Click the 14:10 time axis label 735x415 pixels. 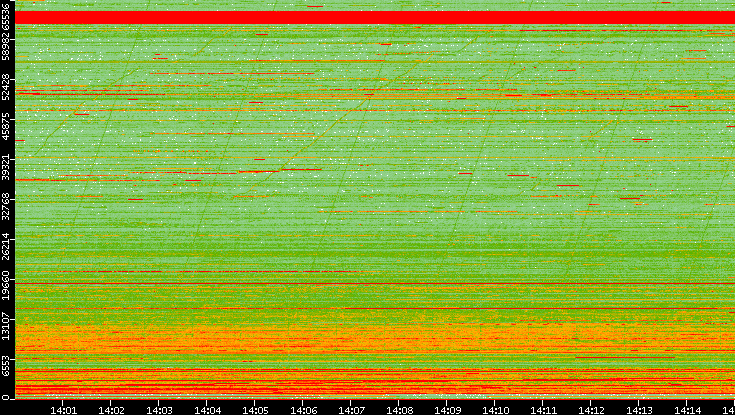click(495, 410)
